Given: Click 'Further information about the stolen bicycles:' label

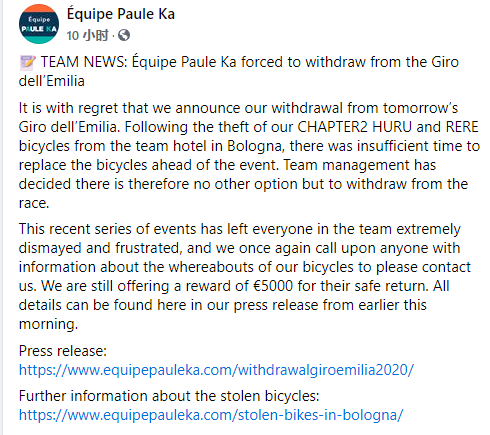Looking at the screenshot, I should [x=169, y=396].
